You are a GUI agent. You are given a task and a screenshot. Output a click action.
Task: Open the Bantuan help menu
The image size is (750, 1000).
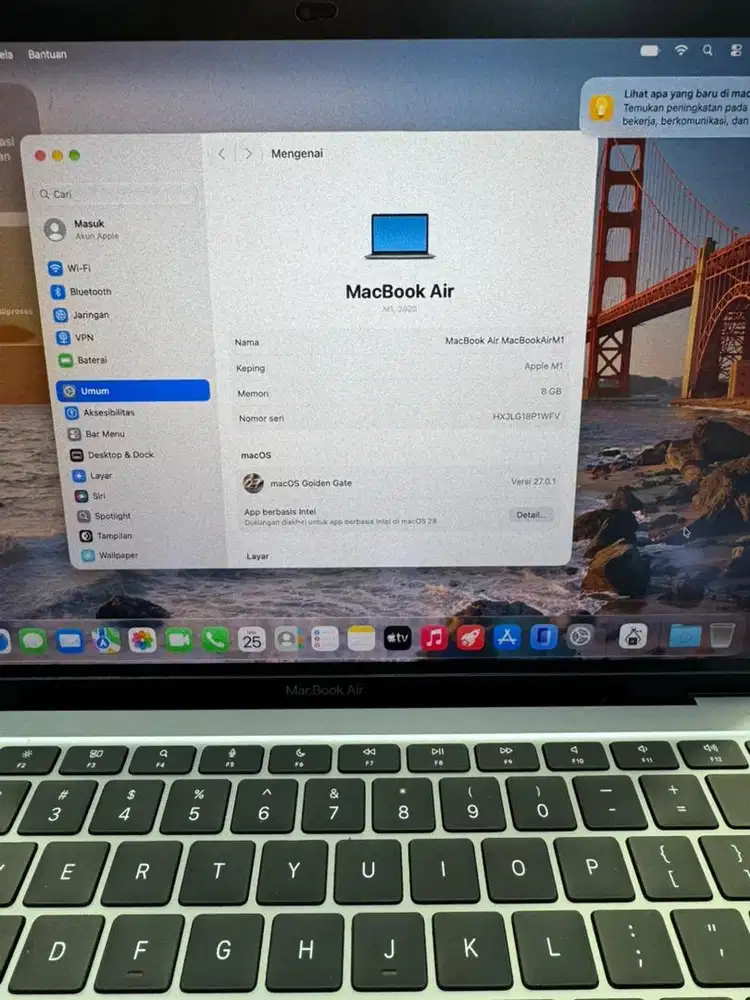coord(47,54)
